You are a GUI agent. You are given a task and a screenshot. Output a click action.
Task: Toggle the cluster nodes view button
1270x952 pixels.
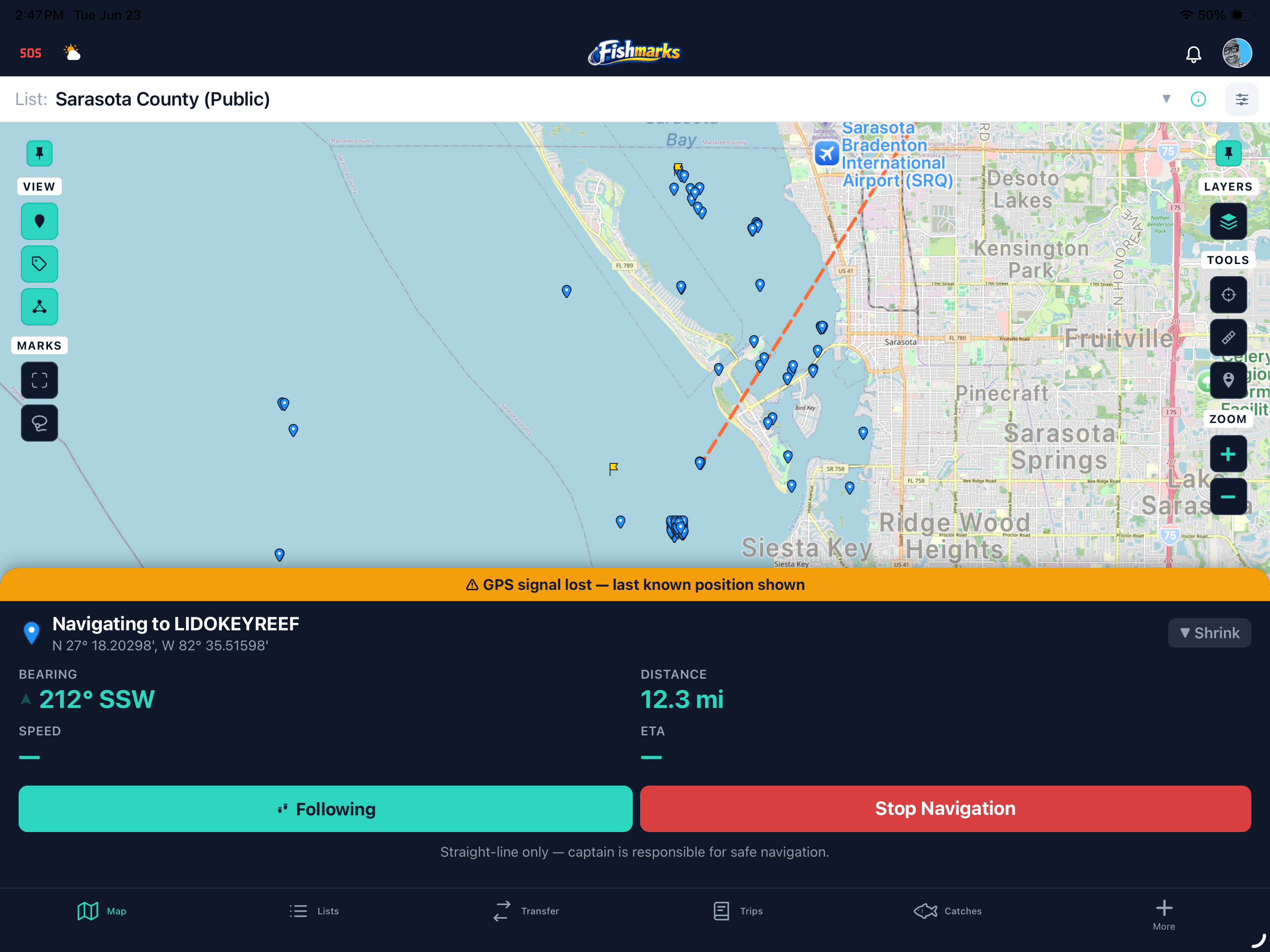point(40,307)
